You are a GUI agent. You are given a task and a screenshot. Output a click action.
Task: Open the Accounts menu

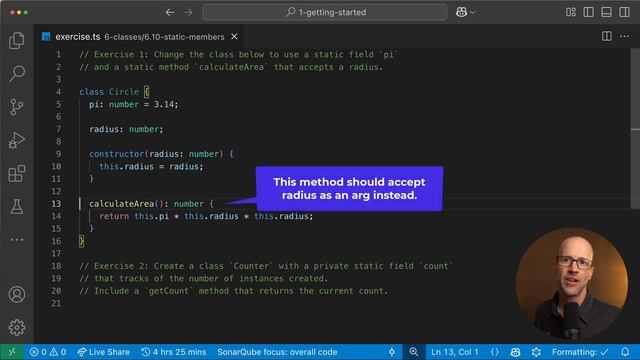pos(17,294)
